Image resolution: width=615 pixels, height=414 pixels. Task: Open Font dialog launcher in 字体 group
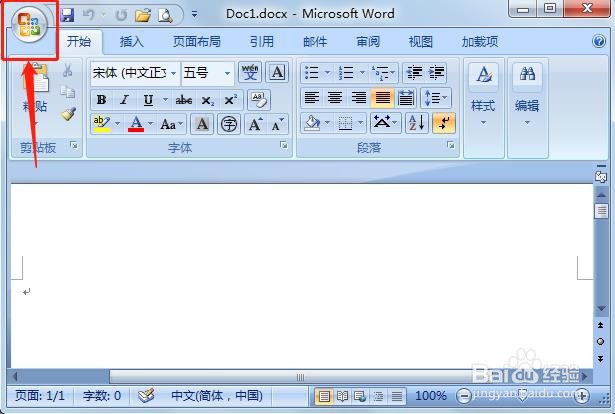[x=284, y=146]
